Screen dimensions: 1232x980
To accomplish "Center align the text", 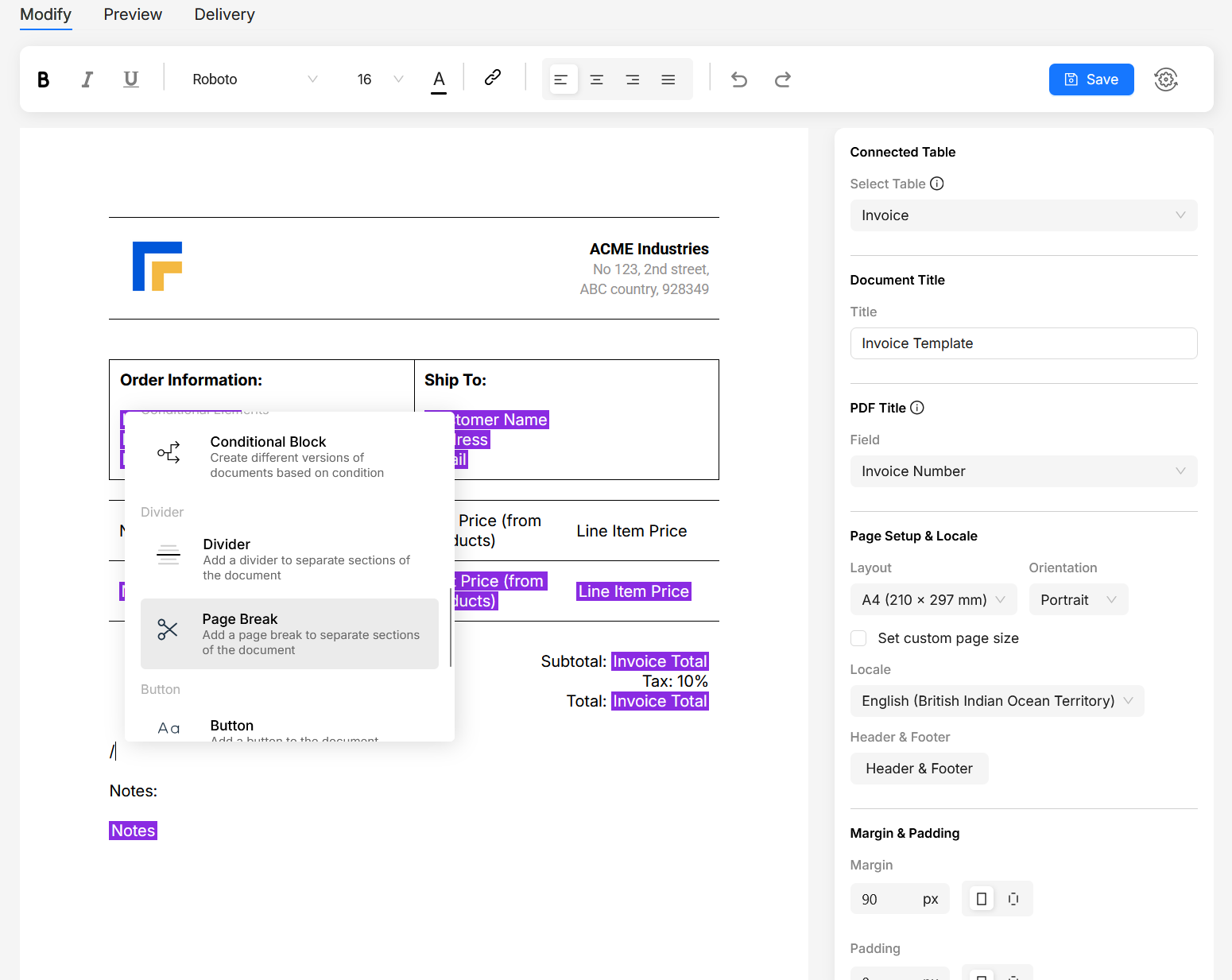I will click(x=597, y=79).
